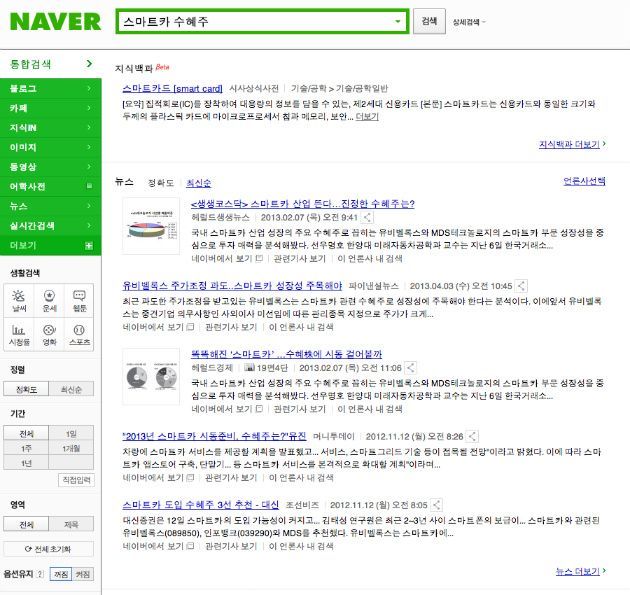Open the 동영상 search tab
Screen dimensions: 630x595
coord(51,167)
